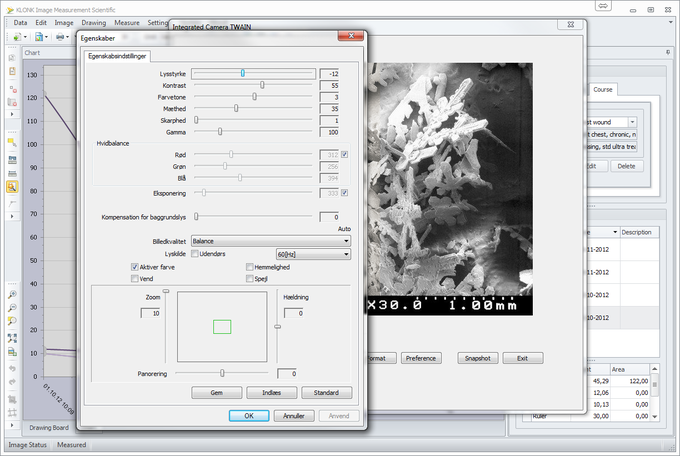Open the Edit menu
Viewport: 680px width, 456px height.
pyautogui.click(x=41, y=23)
